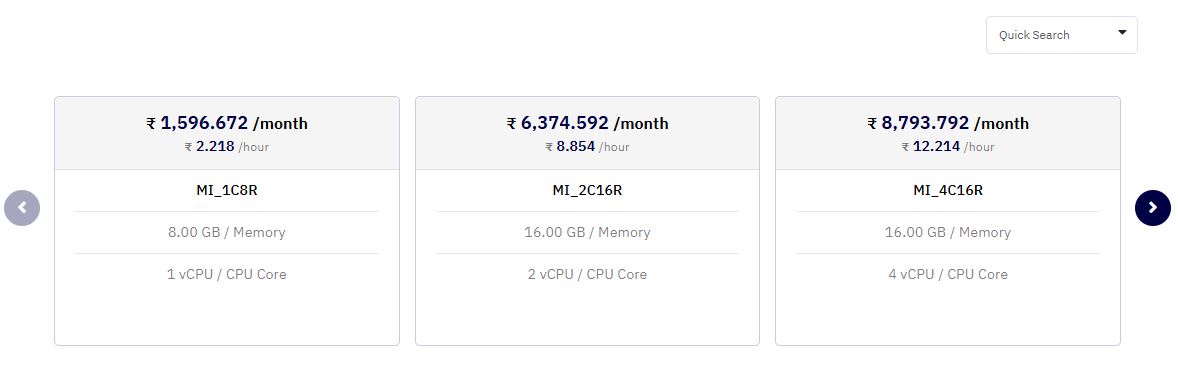Click the Quick Search text label
Screen dimensions: 1178x367
[x=1034, y=35]
